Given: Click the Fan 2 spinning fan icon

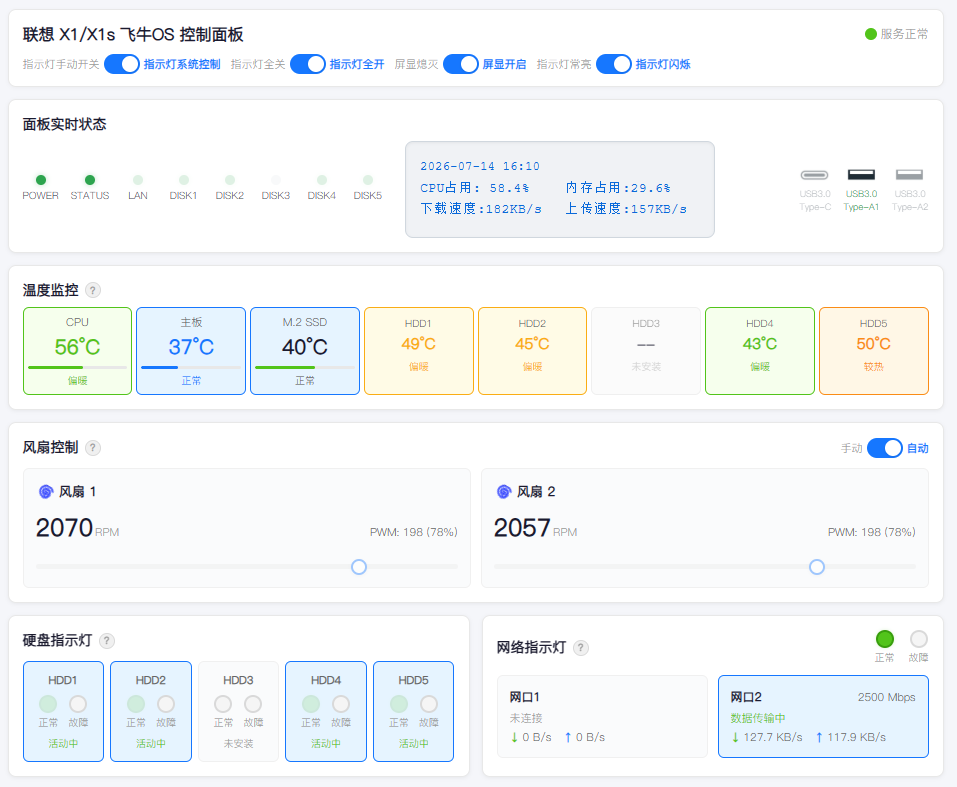Looking at the screenshot, I should [x=504, y=491].
